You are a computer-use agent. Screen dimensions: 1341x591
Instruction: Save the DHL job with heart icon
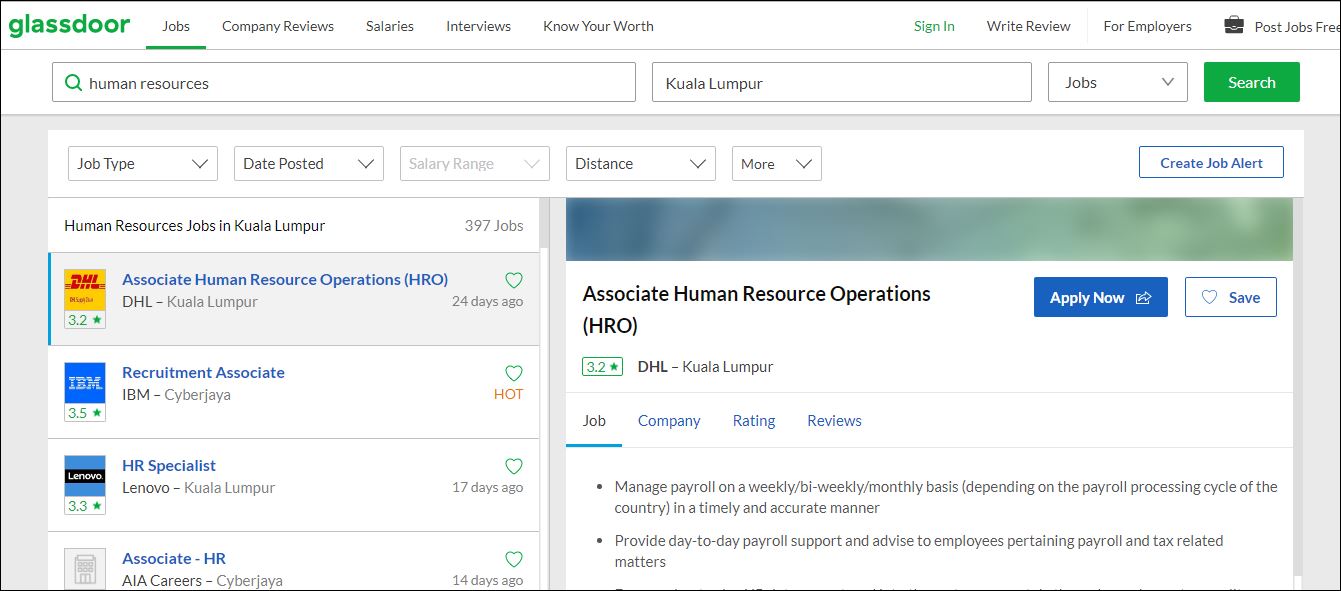514,281
